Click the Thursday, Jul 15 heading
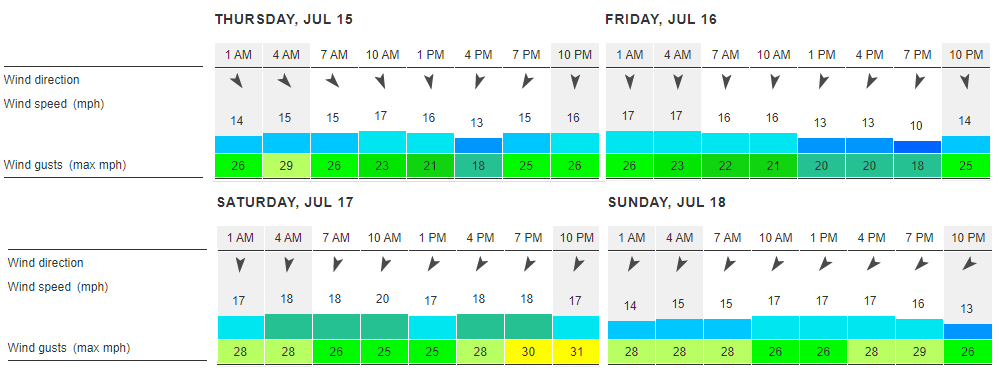The height and width of the screenshot is (371, 999). point(284,20)
